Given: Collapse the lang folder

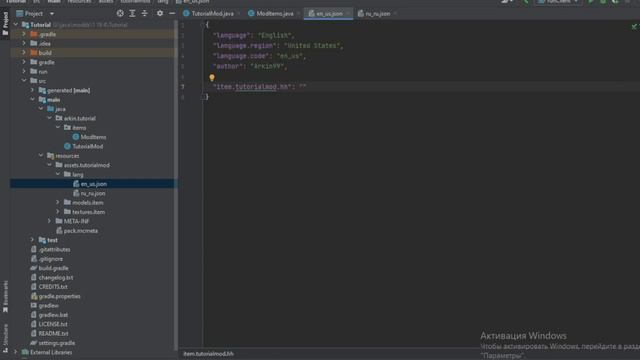Looking at the screenshot, I should pyautogui.click(x=58, y=174).
